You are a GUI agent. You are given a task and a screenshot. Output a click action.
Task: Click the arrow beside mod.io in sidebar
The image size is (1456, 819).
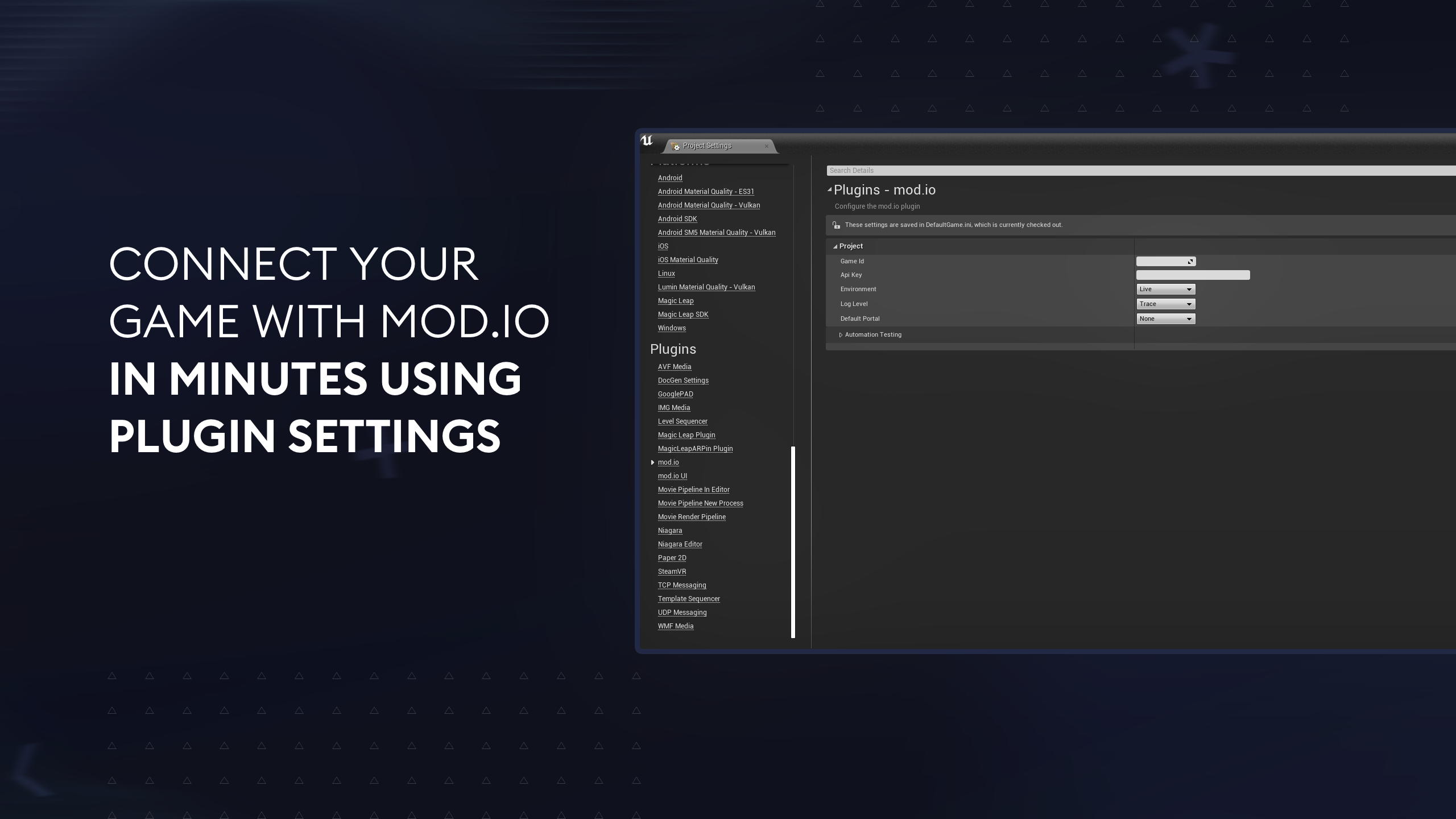coord(652,462)
